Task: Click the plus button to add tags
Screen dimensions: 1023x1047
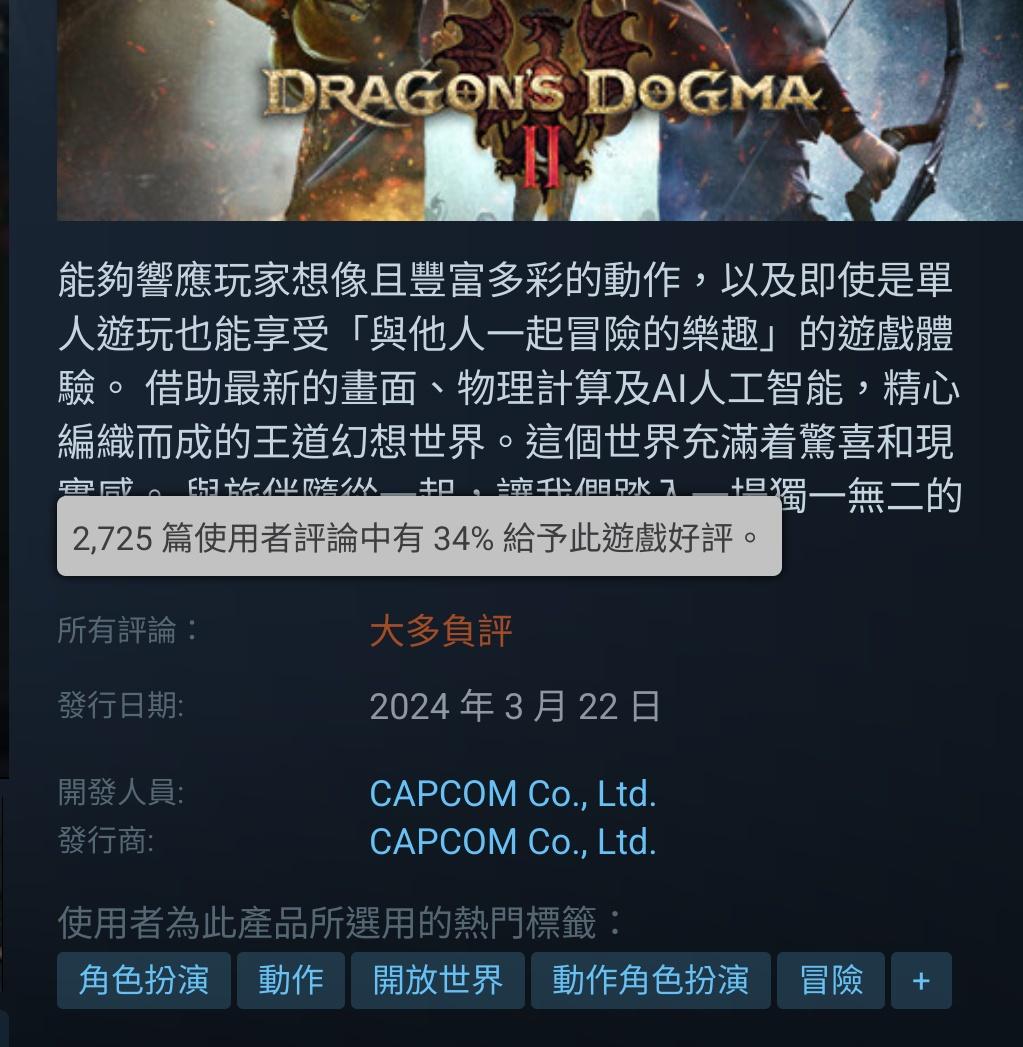Action: [x=921, y=980]
